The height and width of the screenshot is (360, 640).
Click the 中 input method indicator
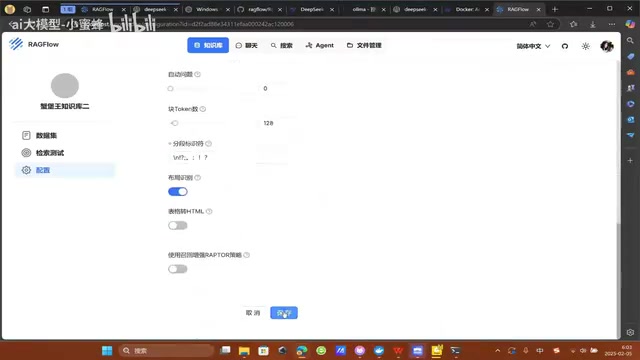(540, 351)
